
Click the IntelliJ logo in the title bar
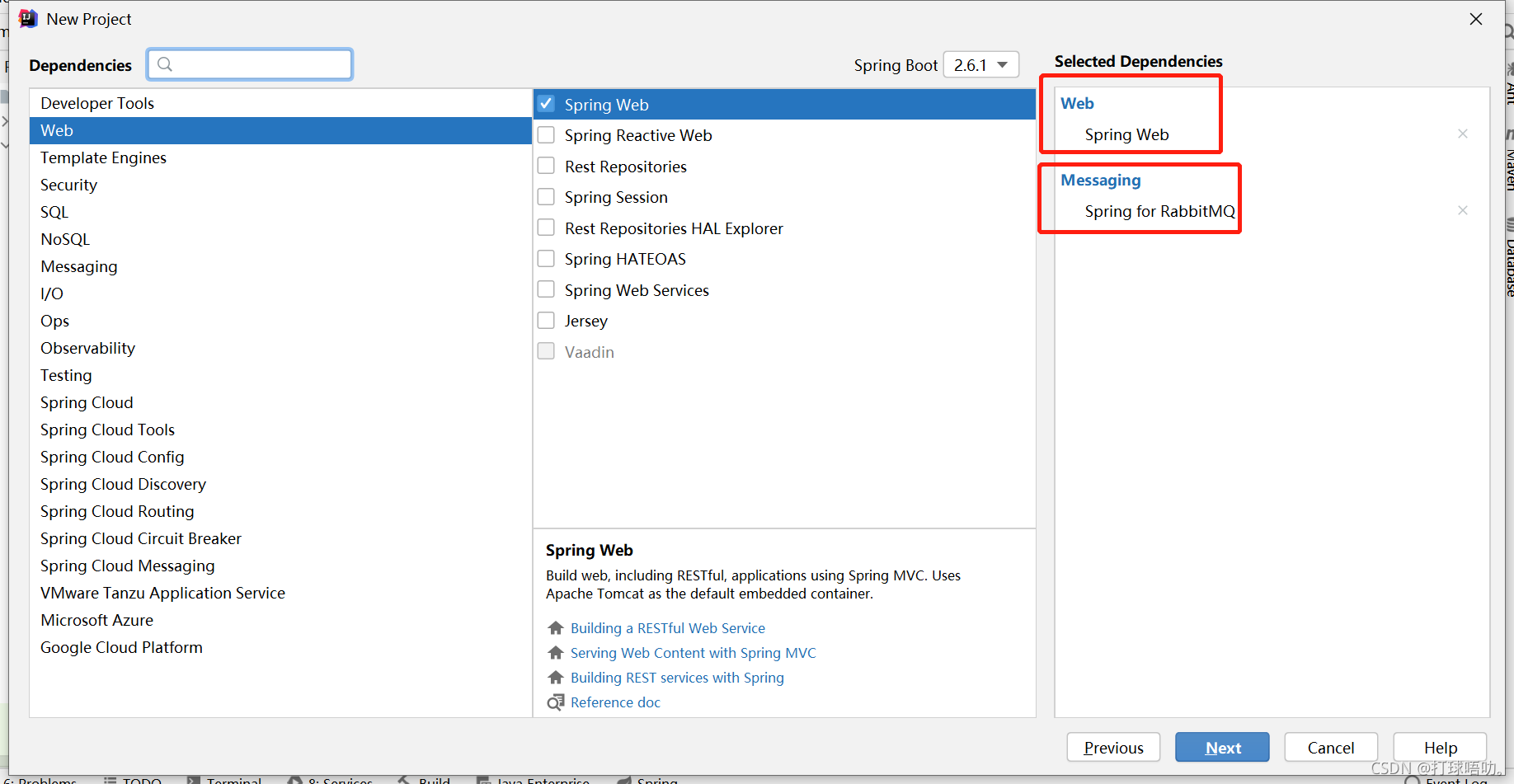[28, 18]
